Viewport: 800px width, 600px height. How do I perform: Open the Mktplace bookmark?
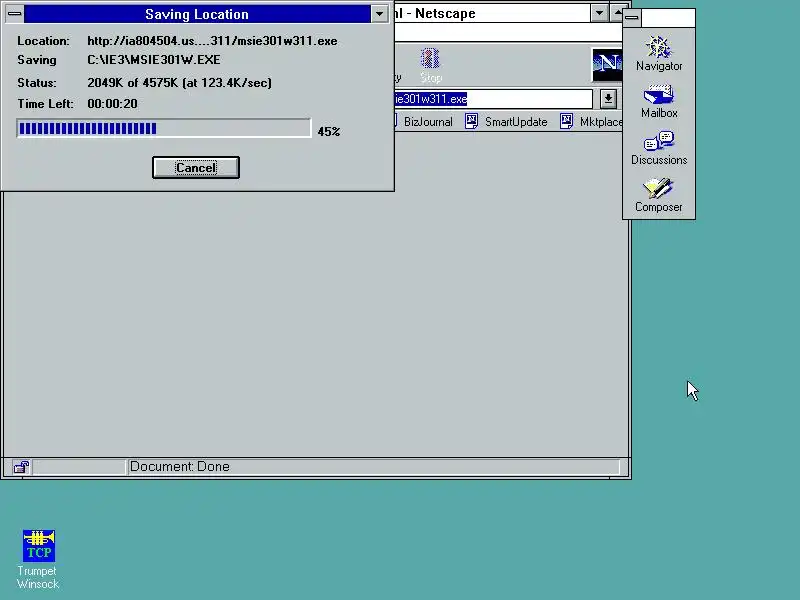coord(591,121)
